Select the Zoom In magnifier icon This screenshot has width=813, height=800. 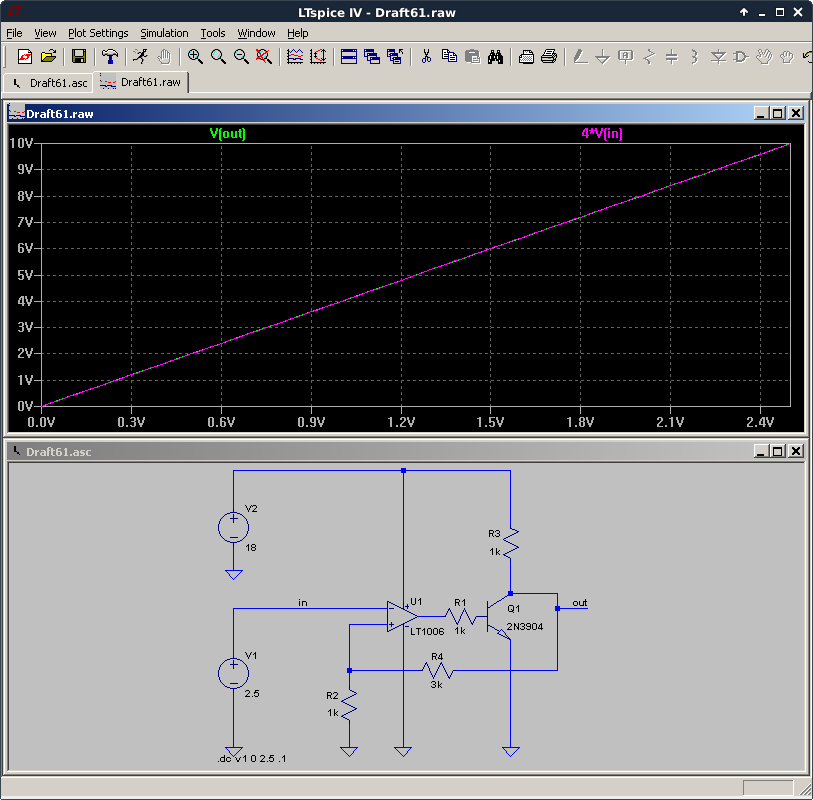[x=195, y=57]
